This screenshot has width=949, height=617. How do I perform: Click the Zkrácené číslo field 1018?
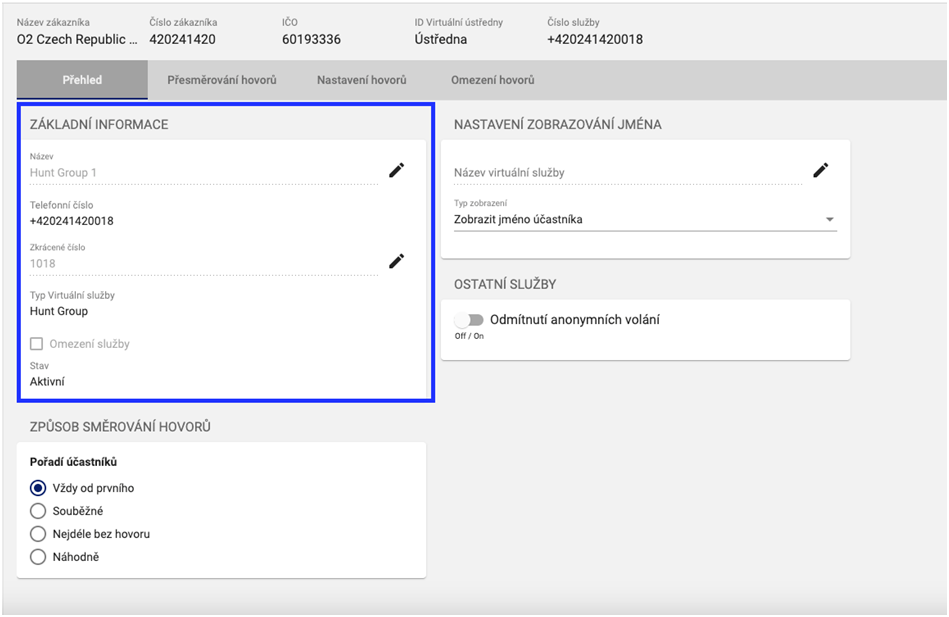pos(200,264)
